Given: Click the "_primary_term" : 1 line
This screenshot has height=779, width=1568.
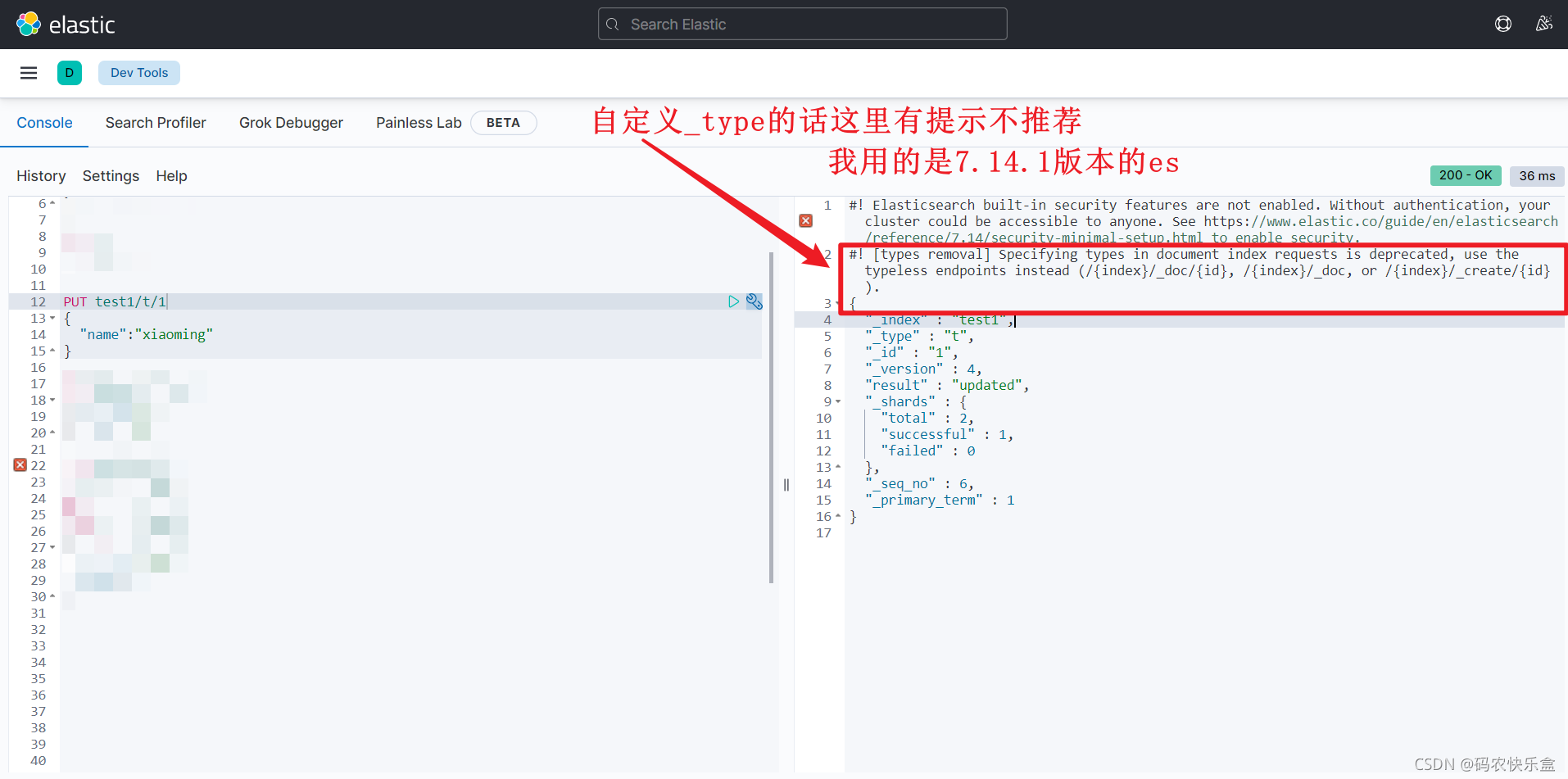Looking at the screenshot, I should tap(940, 500).
